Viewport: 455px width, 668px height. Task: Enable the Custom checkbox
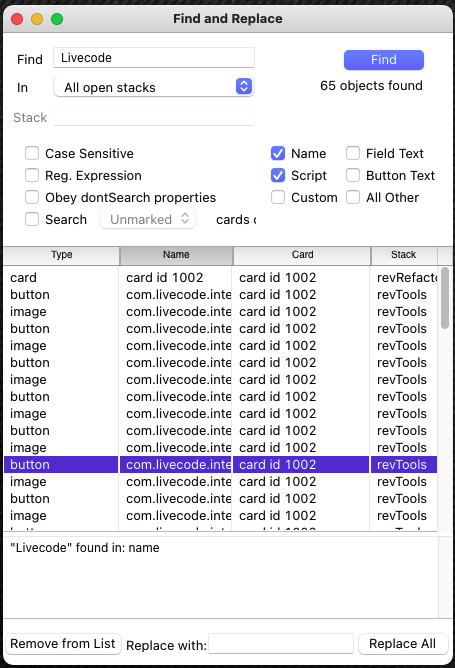[278, 197]
